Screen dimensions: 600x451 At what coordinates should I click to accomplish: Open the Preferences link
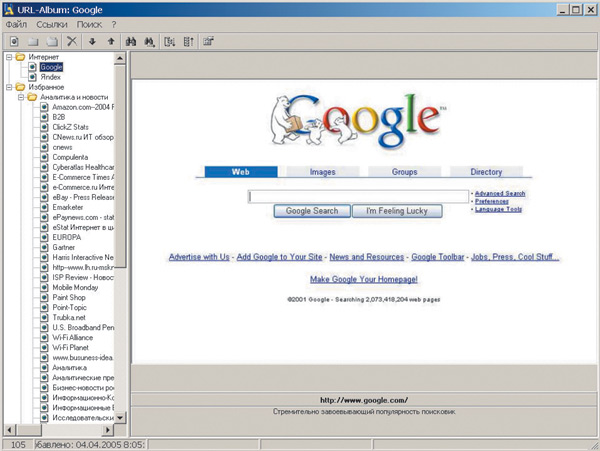pos(492,201)
